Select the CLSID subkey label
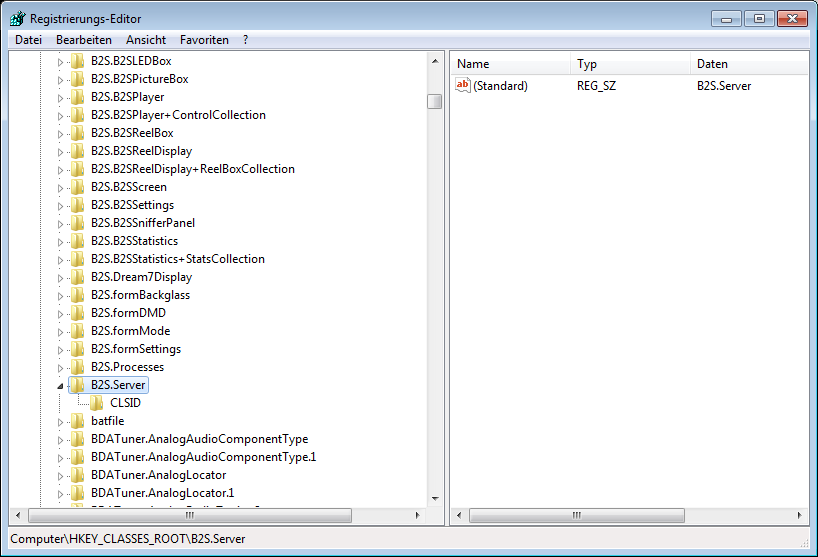 (x=125, y=403)
